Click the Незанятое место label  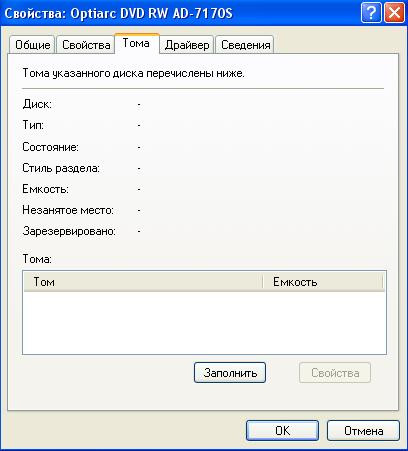[68, 210]
